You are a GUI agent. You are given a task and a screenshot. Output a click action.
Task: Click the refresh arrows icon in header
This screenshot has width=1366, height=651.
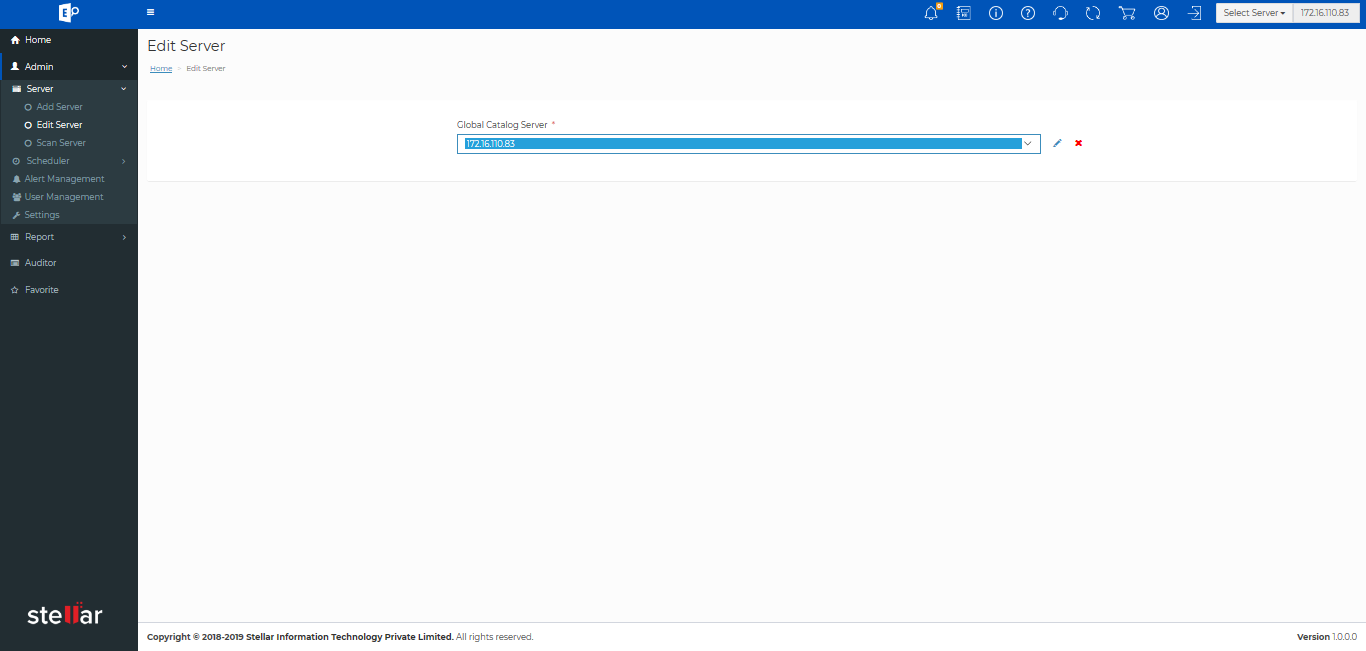1093,13
